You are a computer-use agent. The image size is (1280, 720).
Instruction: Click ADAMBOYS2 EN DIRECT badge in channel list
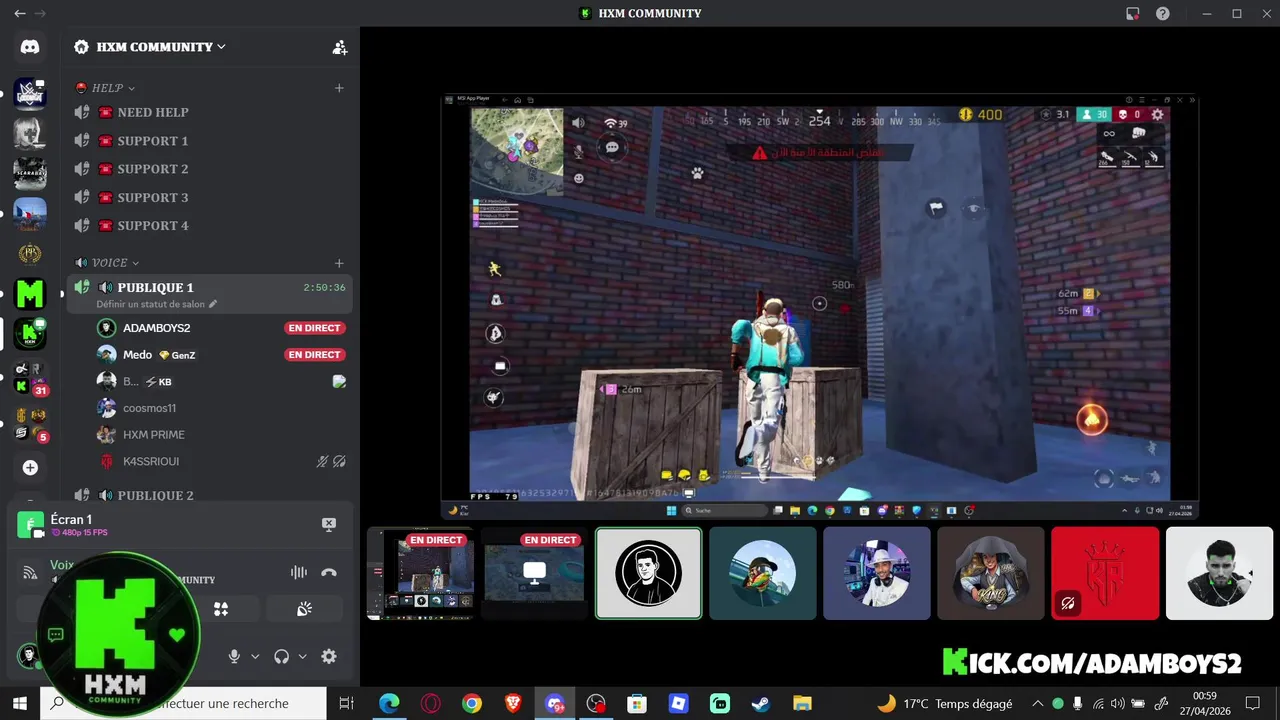[314, 328]
